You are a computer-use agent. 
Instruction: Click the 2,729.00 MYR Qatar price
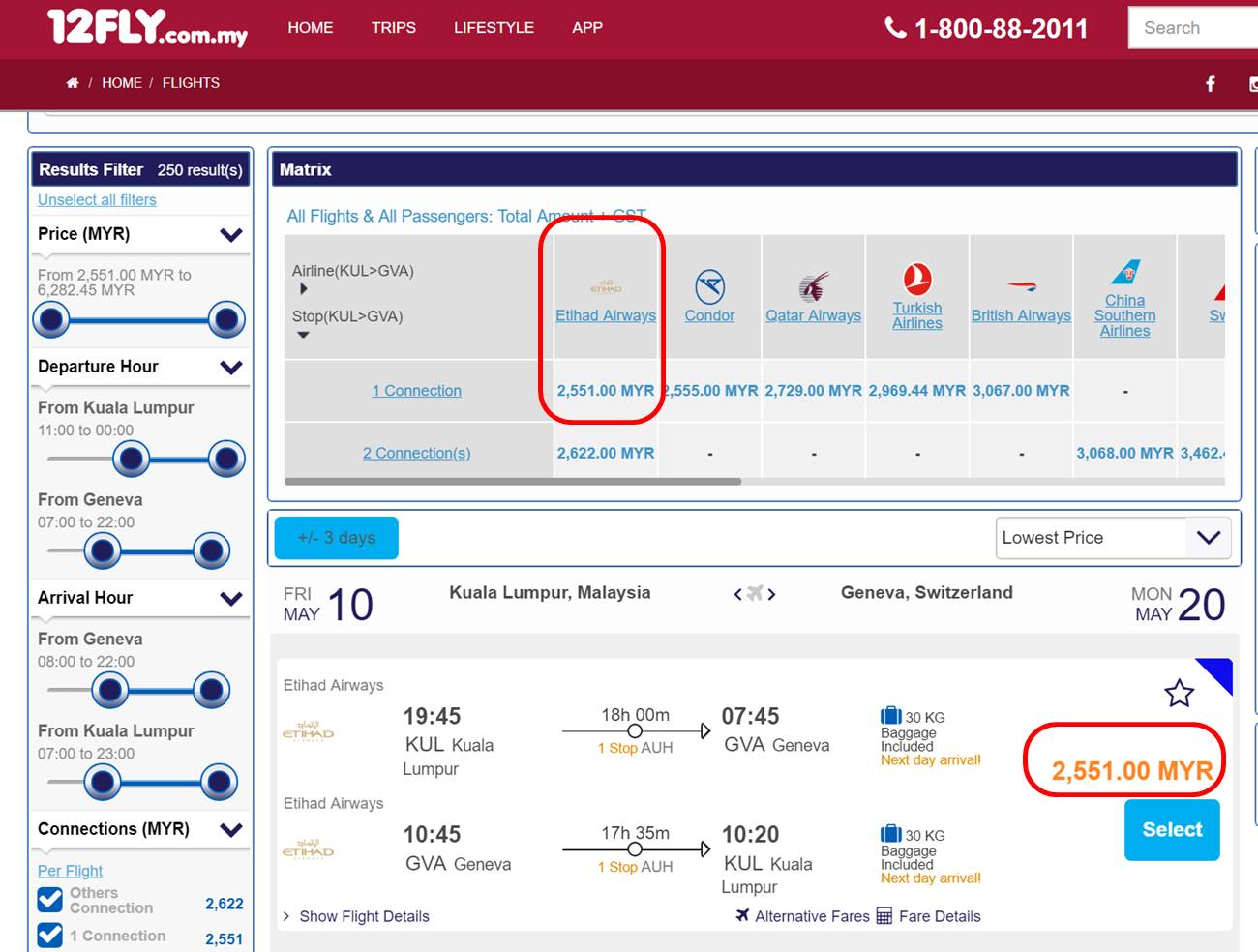click(813, 391)
